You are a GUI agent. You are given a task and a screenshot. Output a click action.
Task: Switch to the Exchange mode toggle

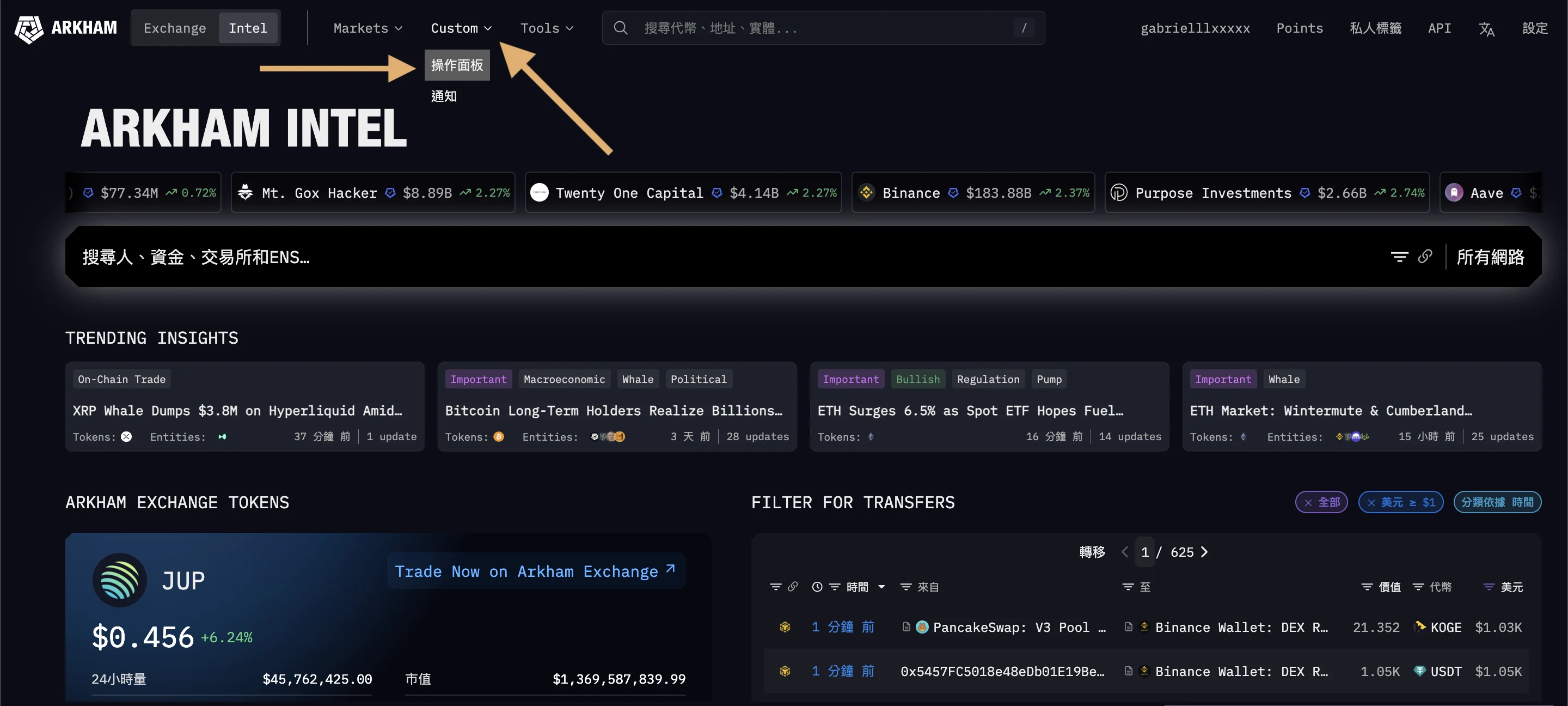tap(175, 28)
